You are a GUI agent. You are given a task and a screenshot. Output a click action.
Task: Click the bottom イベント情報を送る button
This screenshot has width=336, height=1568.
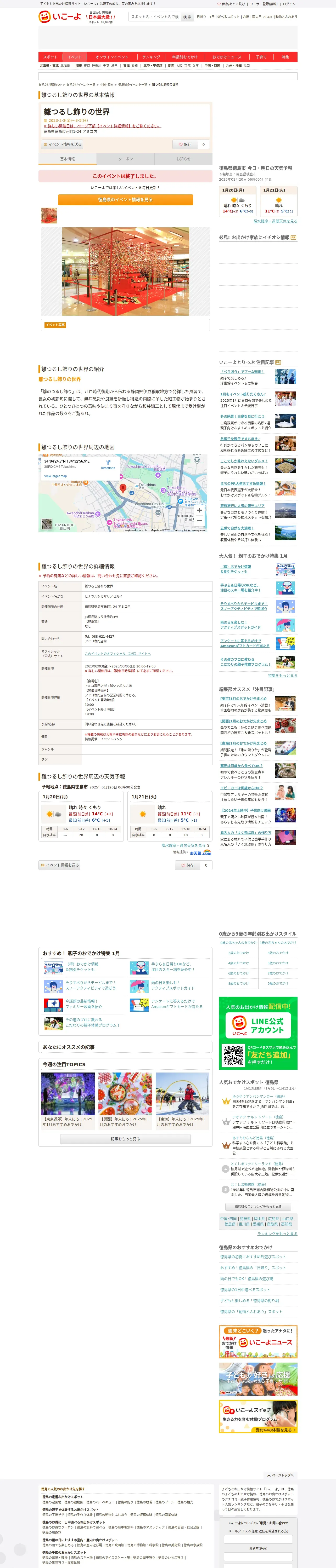point(59,865)
